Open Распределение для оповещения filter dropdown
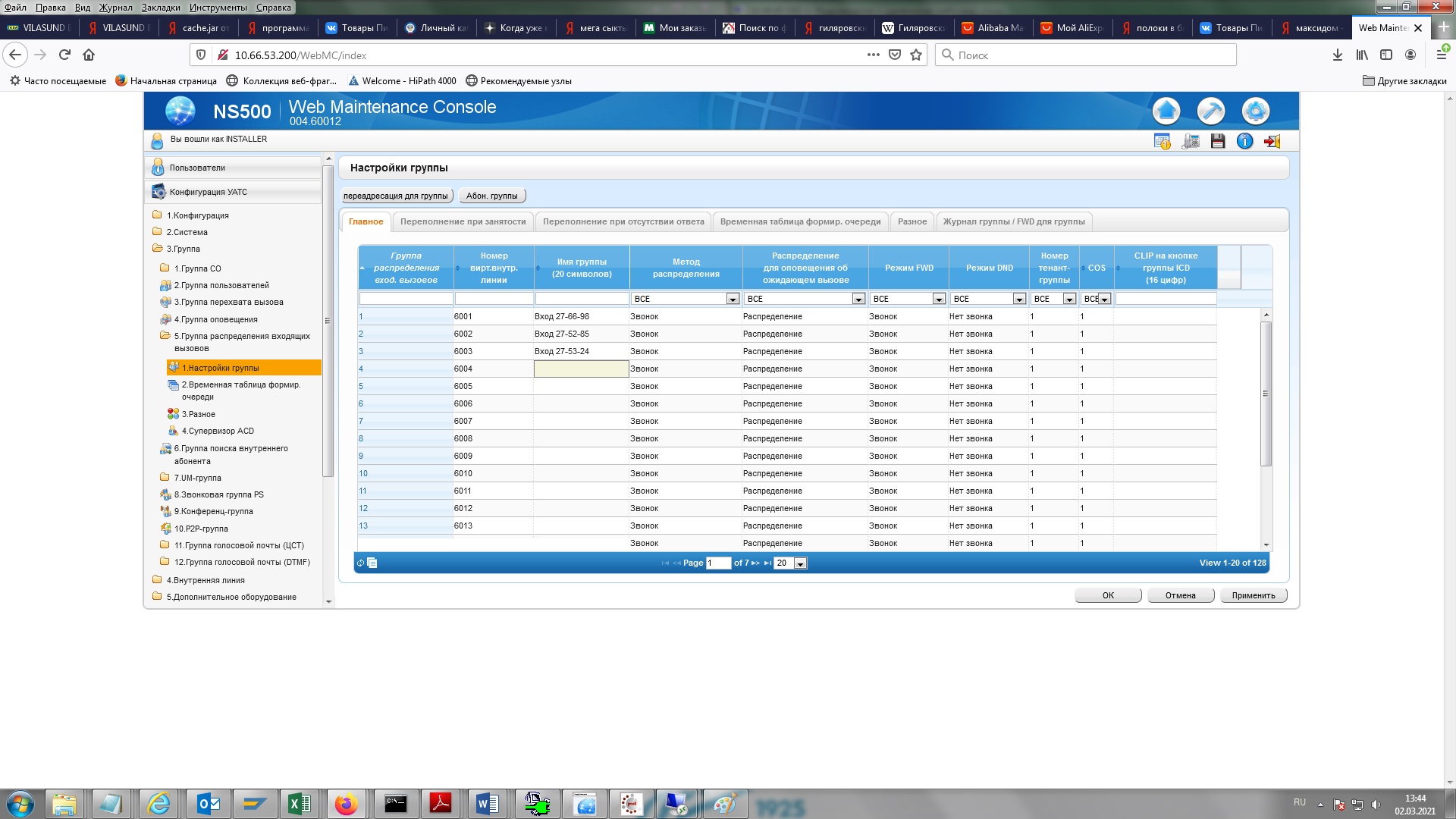The image size is (1456, 819). click(x=858, y=299)
